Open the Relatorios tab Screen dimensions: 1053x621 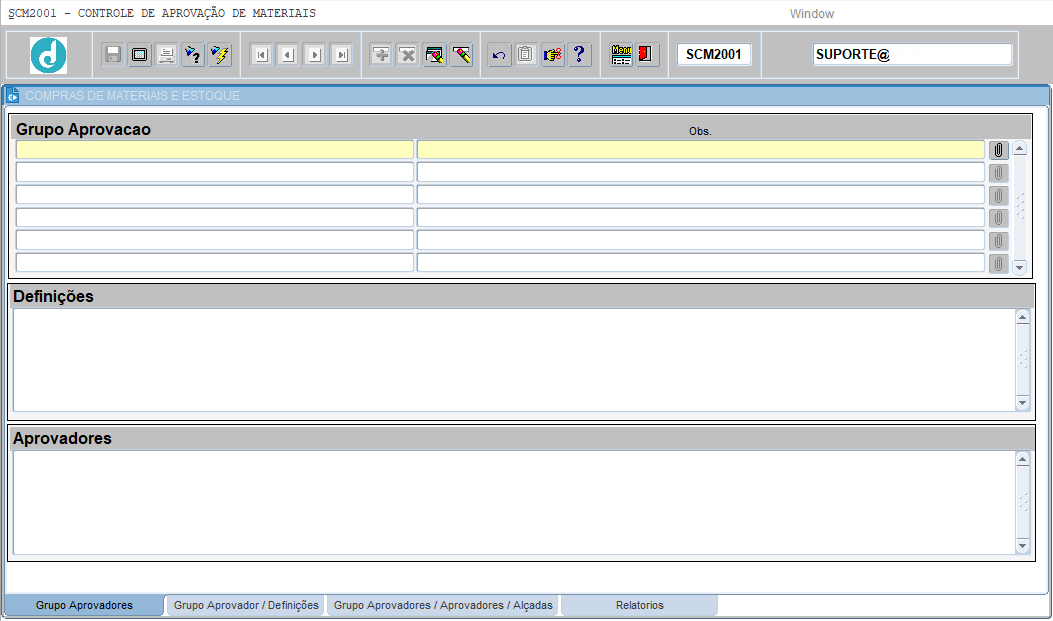(x=639, y=605)
